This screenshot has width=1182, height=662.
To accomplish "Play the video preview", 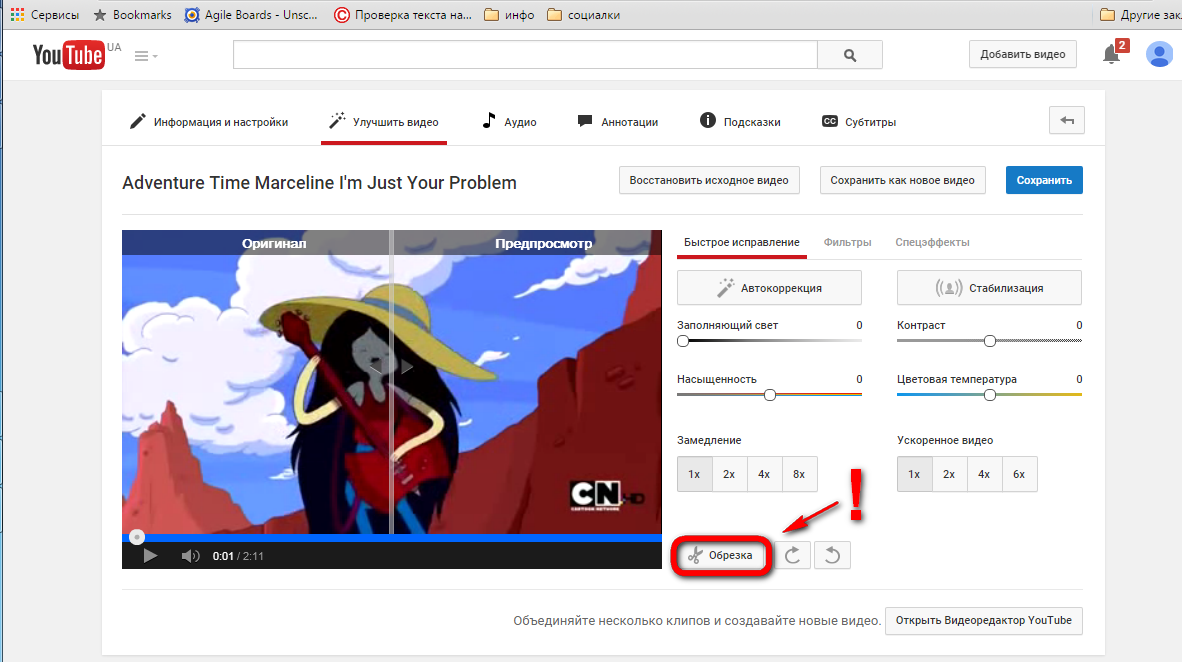I will [x=150, y=556].
